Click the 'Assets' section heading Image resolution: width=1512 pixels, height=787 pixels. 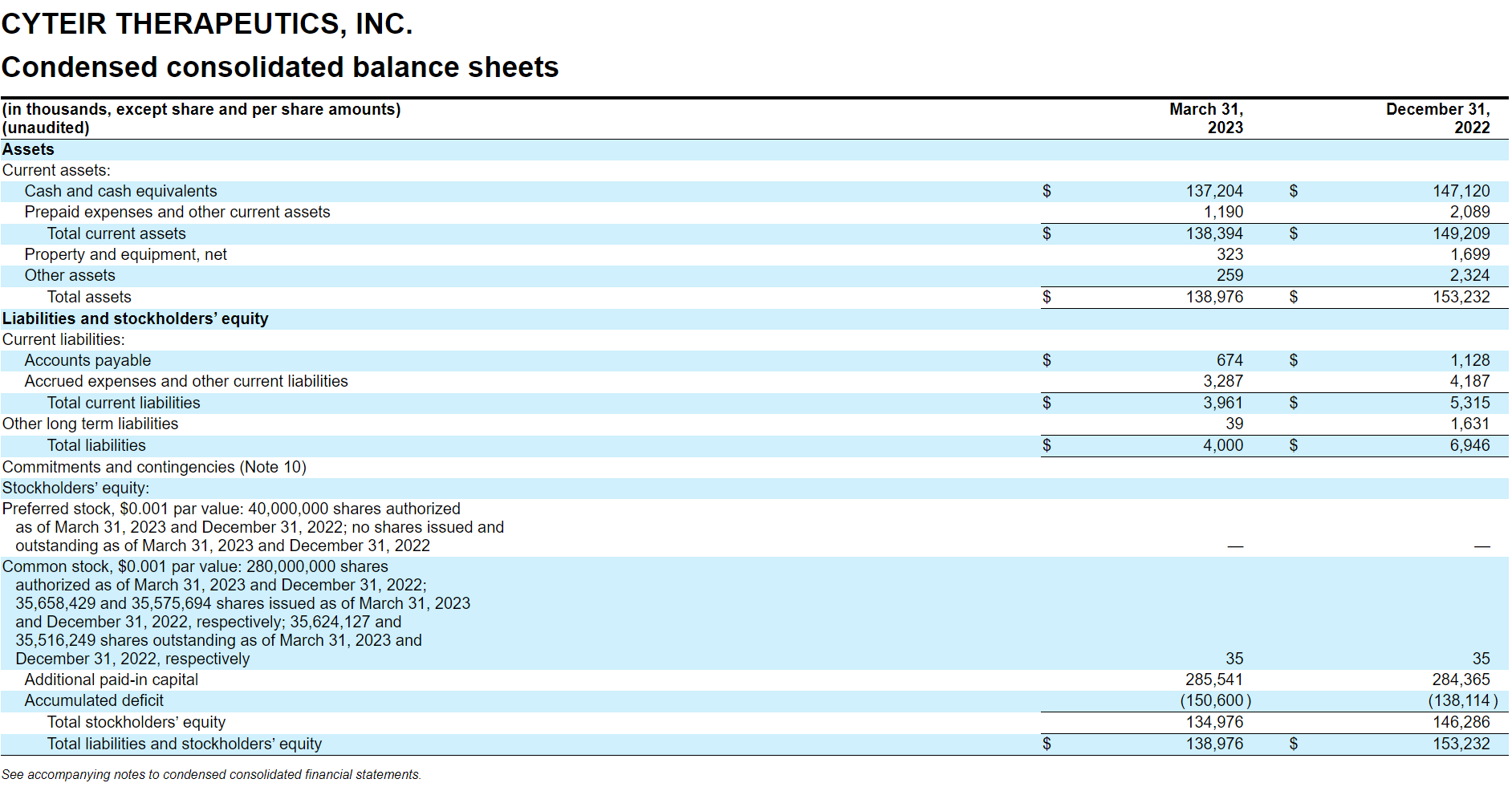pyautogui.click(x=28, y=149)
